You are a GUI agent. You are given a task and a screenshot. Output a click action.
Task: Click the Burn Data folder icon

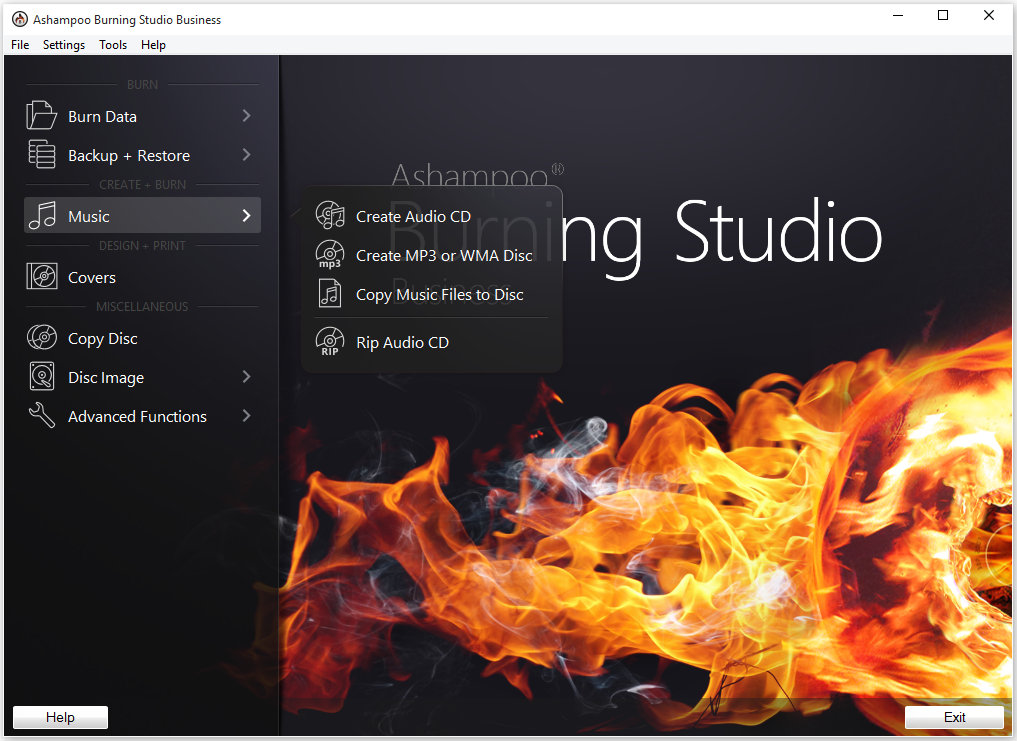coord(42,115)
